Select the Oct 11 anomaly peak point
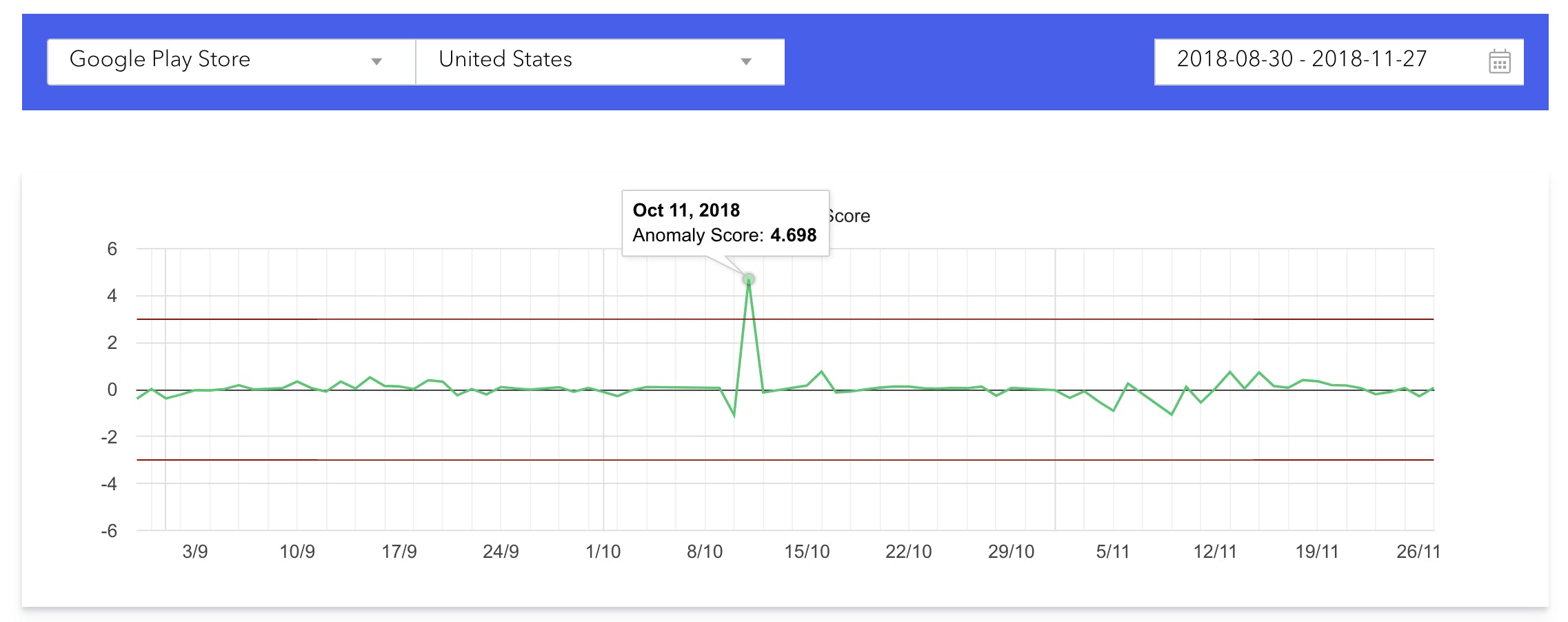This screenshot has width=1568, height=622. [x=748, y=279]
